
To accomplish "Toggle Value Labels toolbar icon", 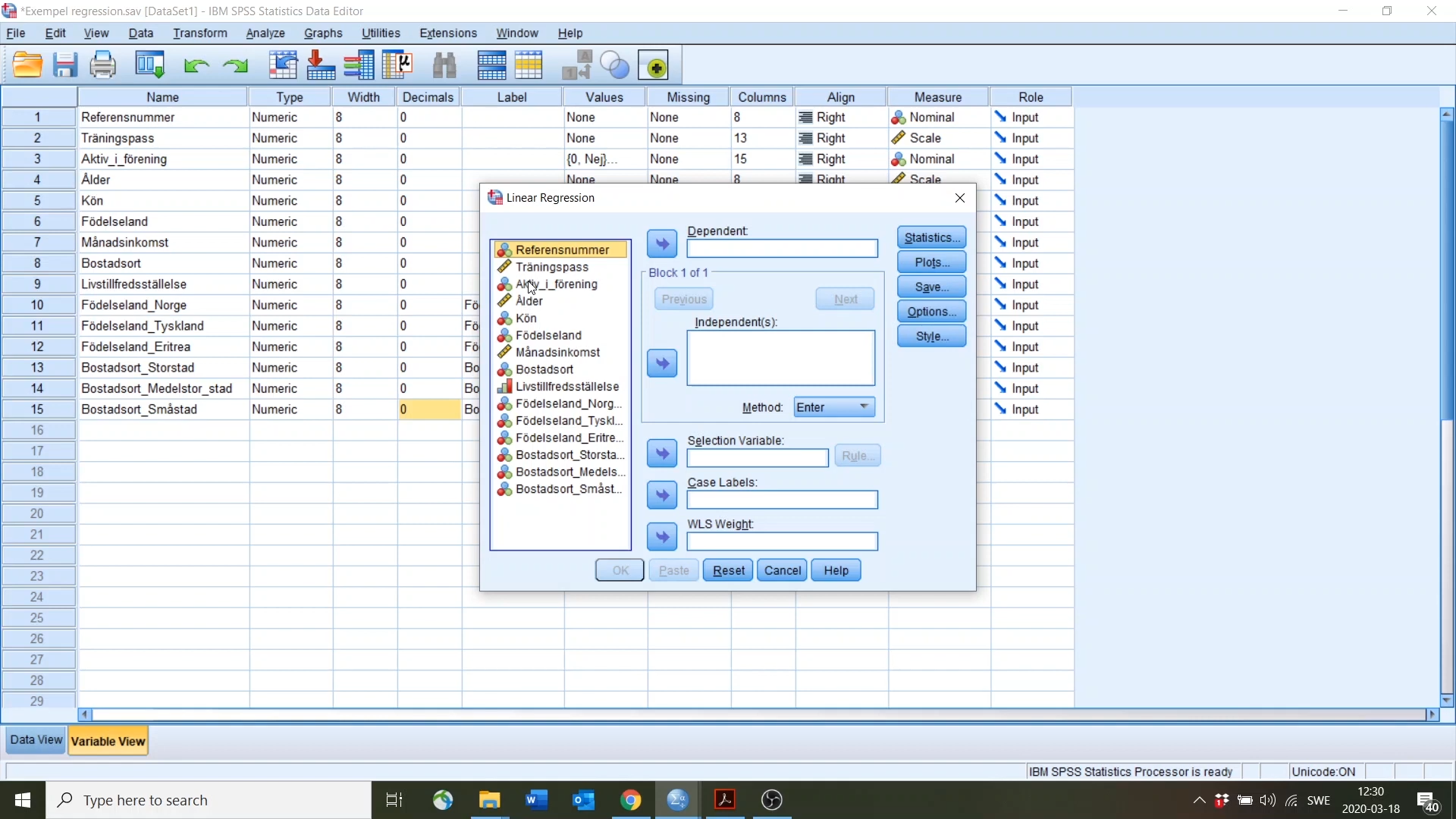I will (x=577, y=66).
